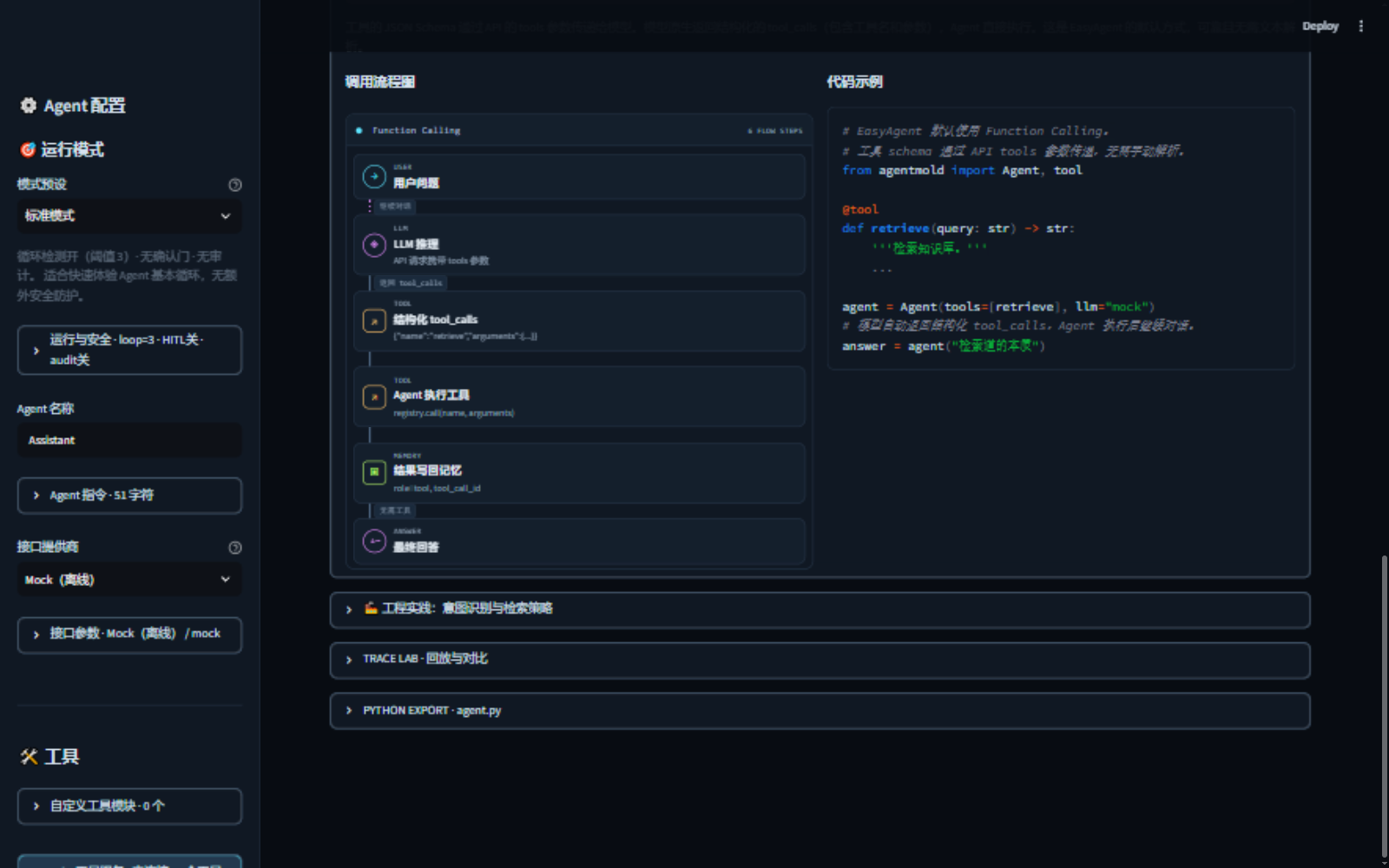Click the 接口提供商 label
This screenshot has width=1389, height=868.
tap(48, 547)
